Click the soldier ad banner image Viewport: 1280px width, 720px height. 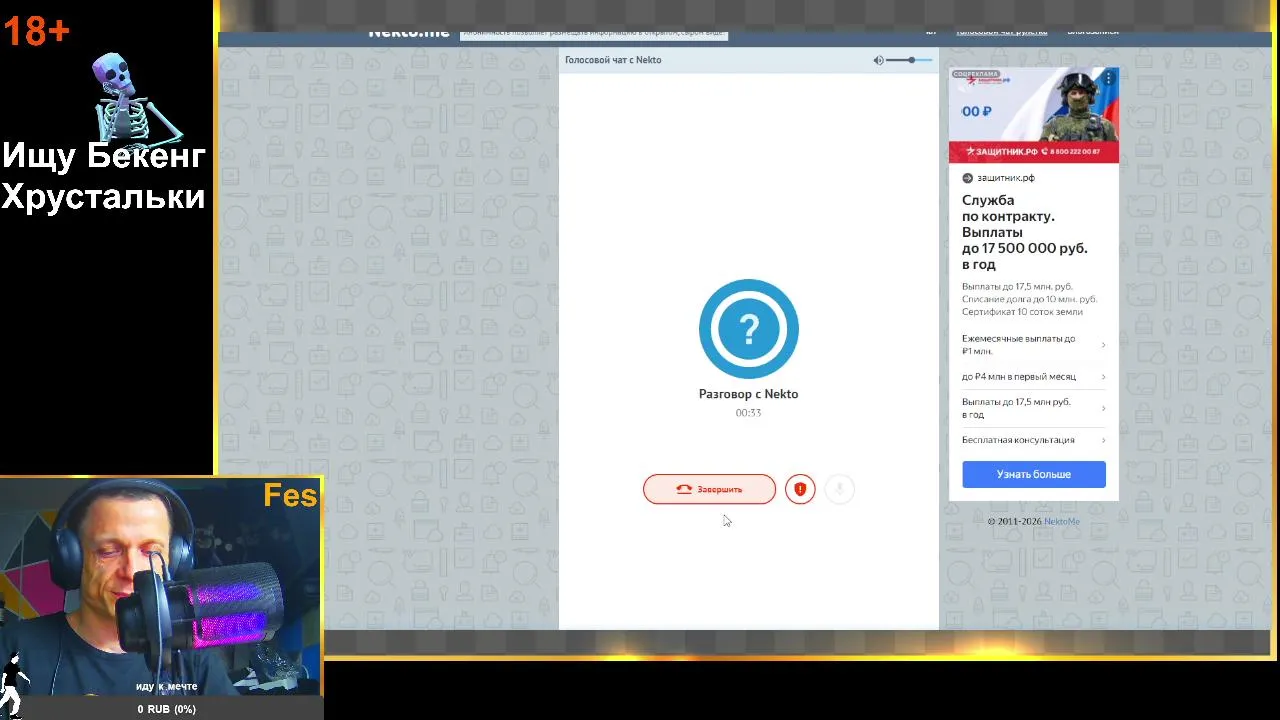click(1034, 115)
